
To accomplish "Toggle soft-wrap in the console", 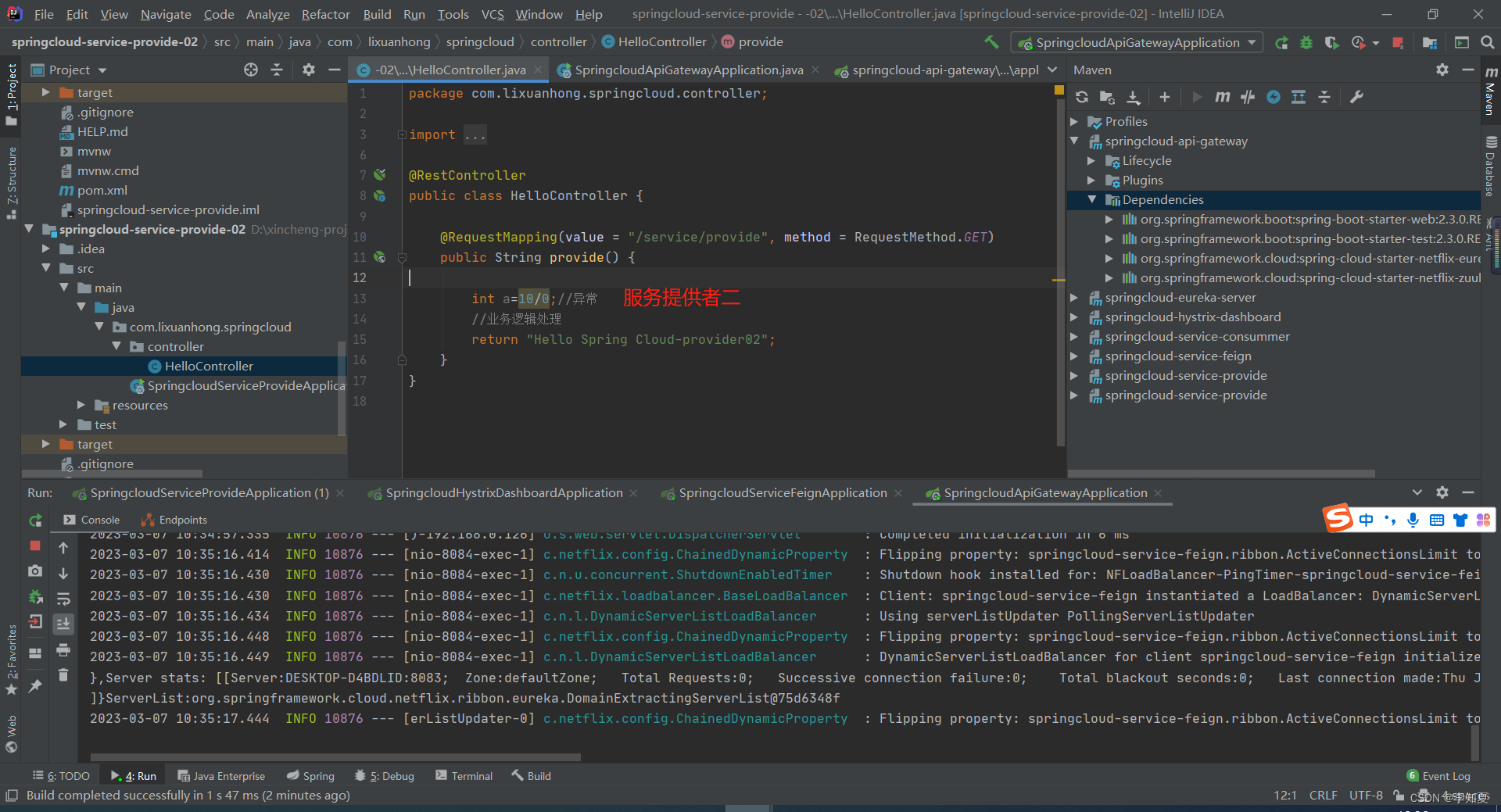I will click(63, 599).
